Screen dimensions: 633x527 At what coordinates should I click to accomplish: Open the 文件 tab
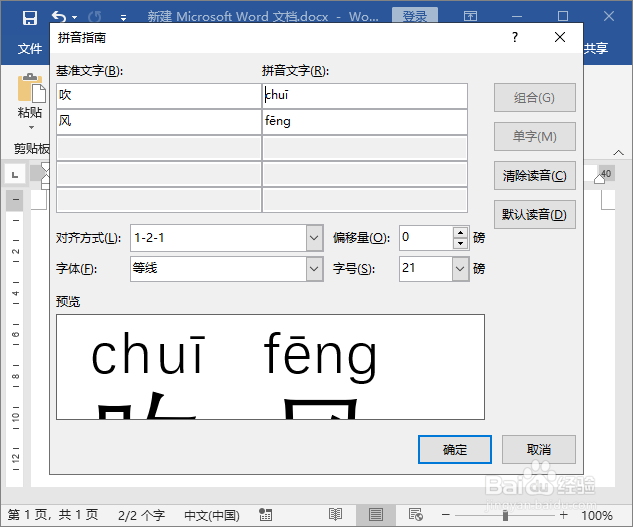pos(30,48)
